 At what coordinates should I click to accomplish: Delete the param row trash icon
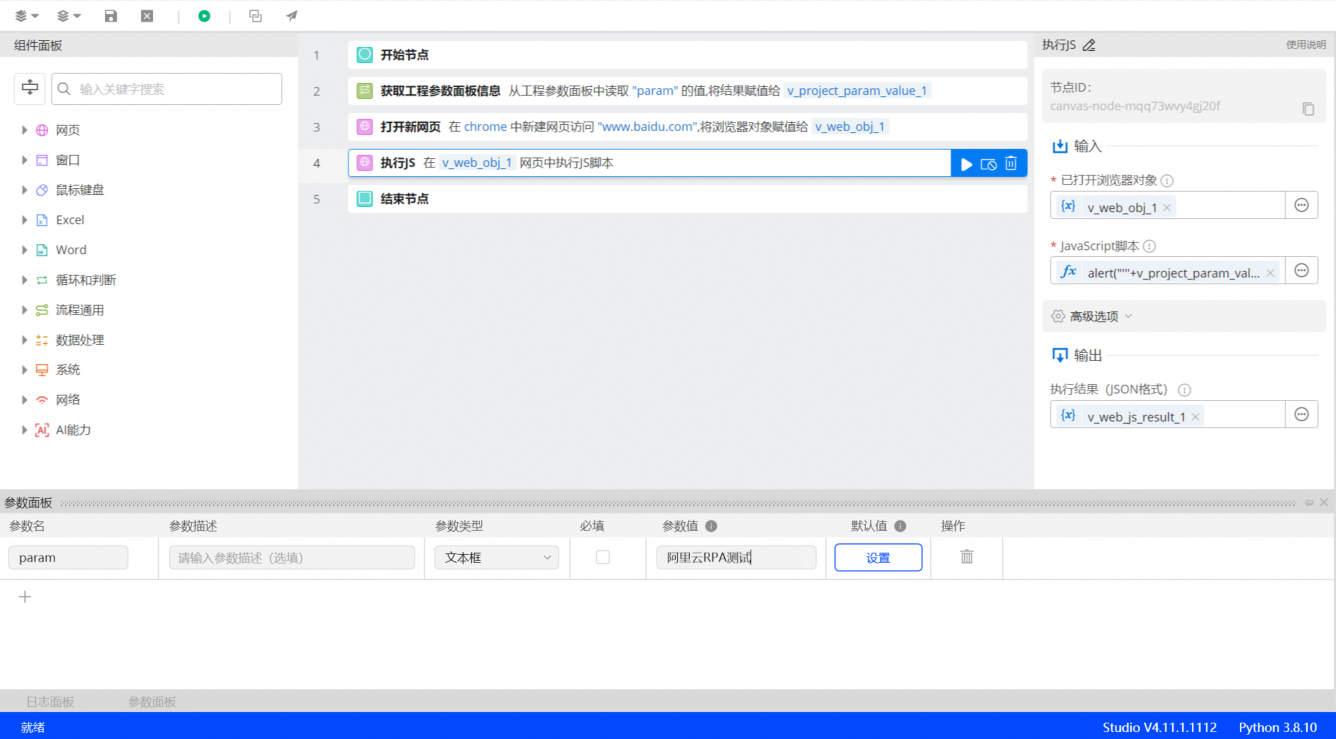(966, 557)
